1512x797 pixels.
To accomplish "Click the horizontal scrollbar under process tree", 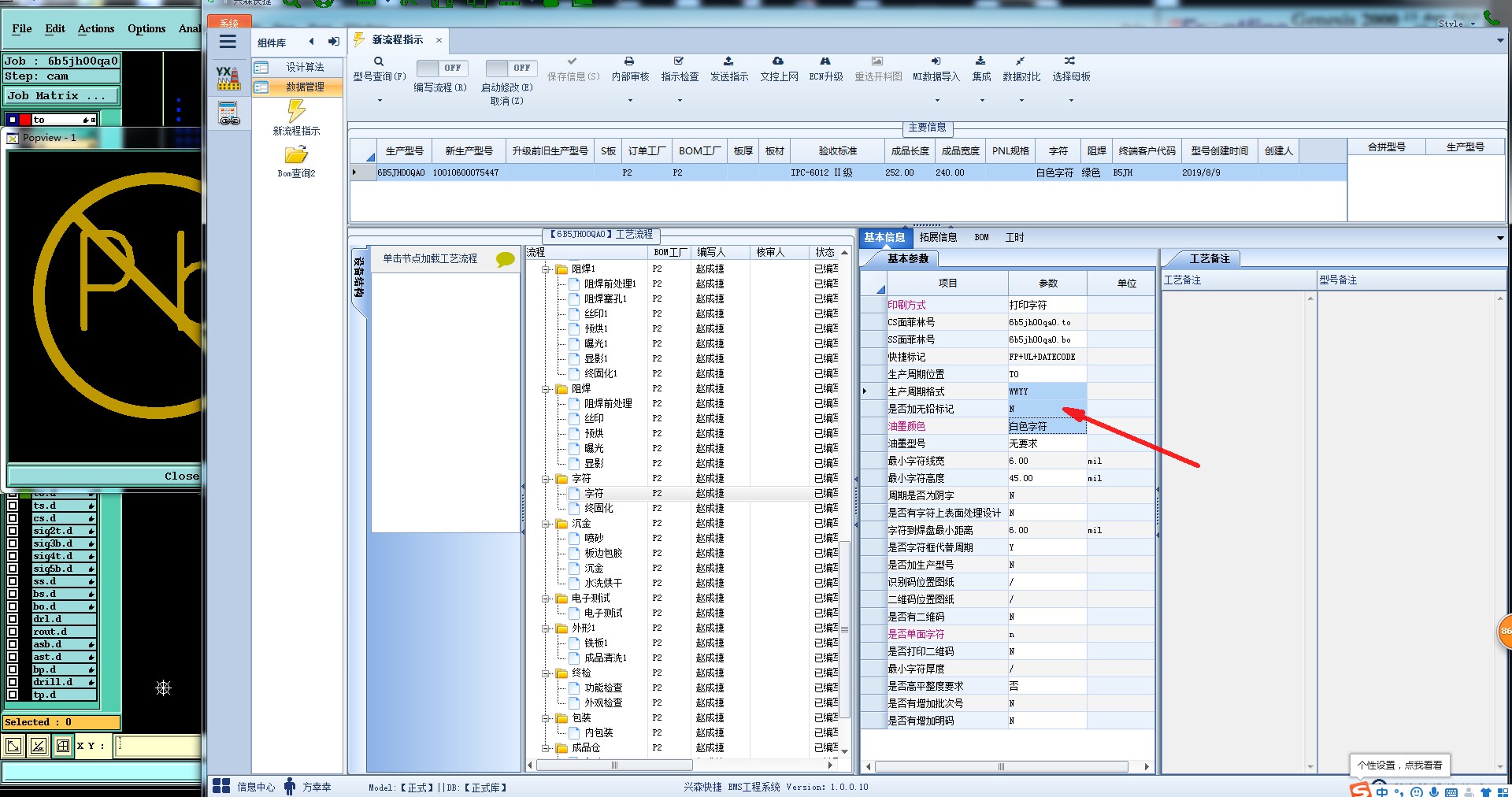I will [615, 765].
